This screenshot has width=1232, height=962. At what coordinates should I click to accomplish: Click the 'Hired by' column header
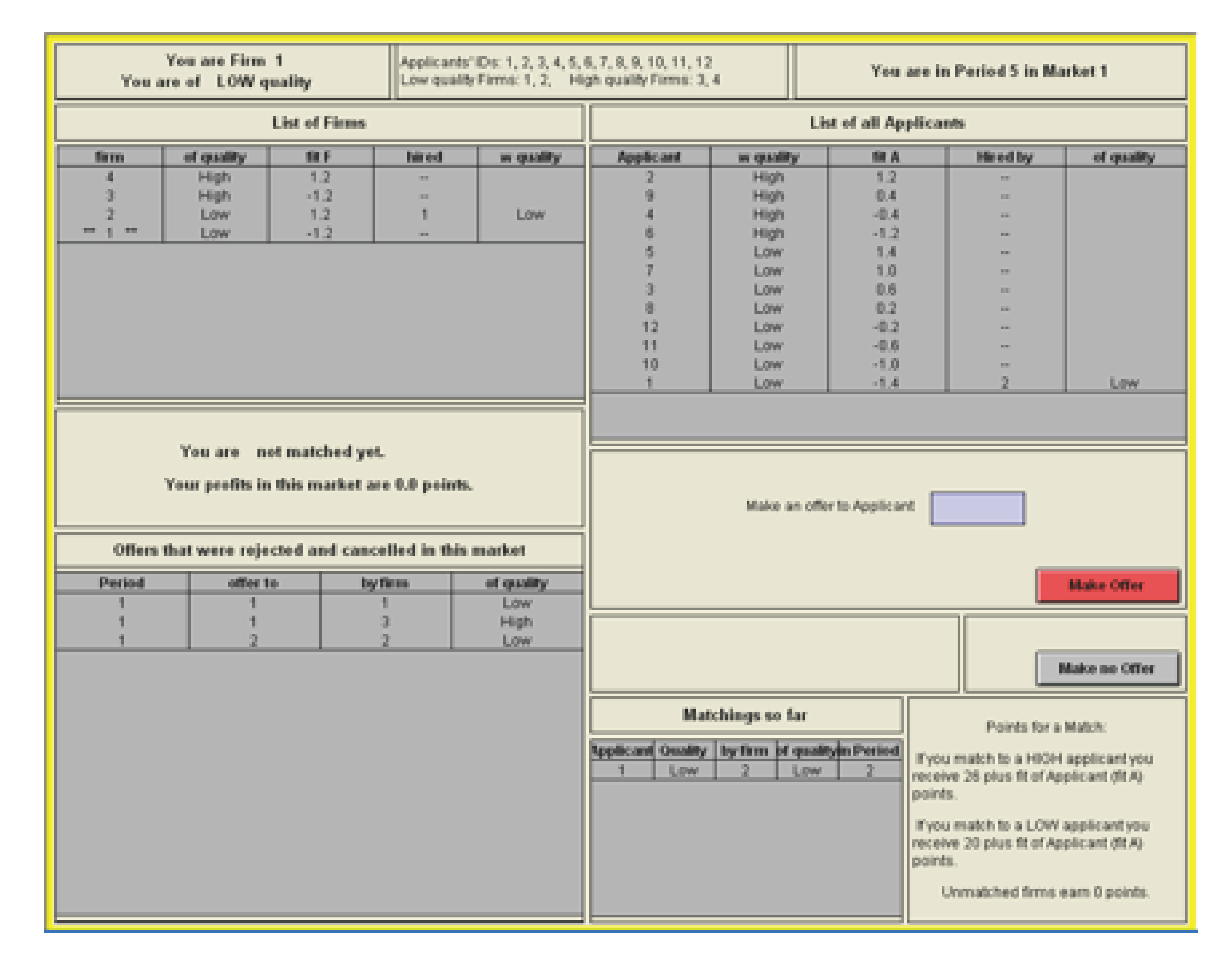point(1005,157)
